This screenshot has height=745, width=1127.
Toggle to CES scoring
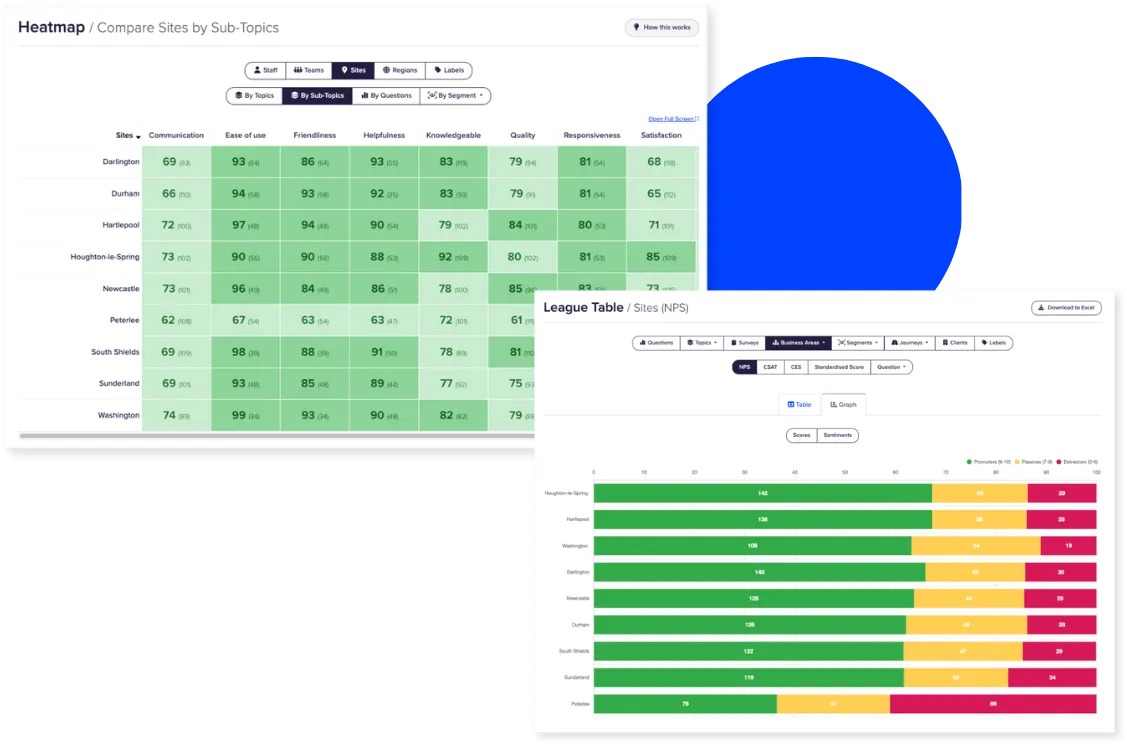[798, 367]
